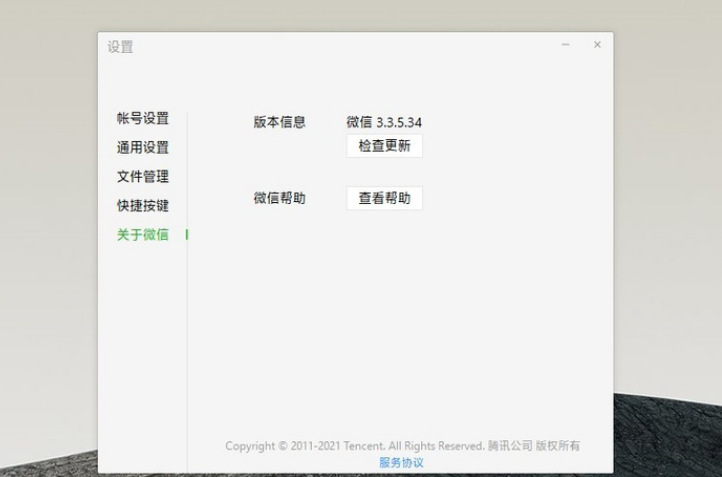Screen dimensions: 722x477
Task: Open the 帐号设置 section
Action: 143,118
